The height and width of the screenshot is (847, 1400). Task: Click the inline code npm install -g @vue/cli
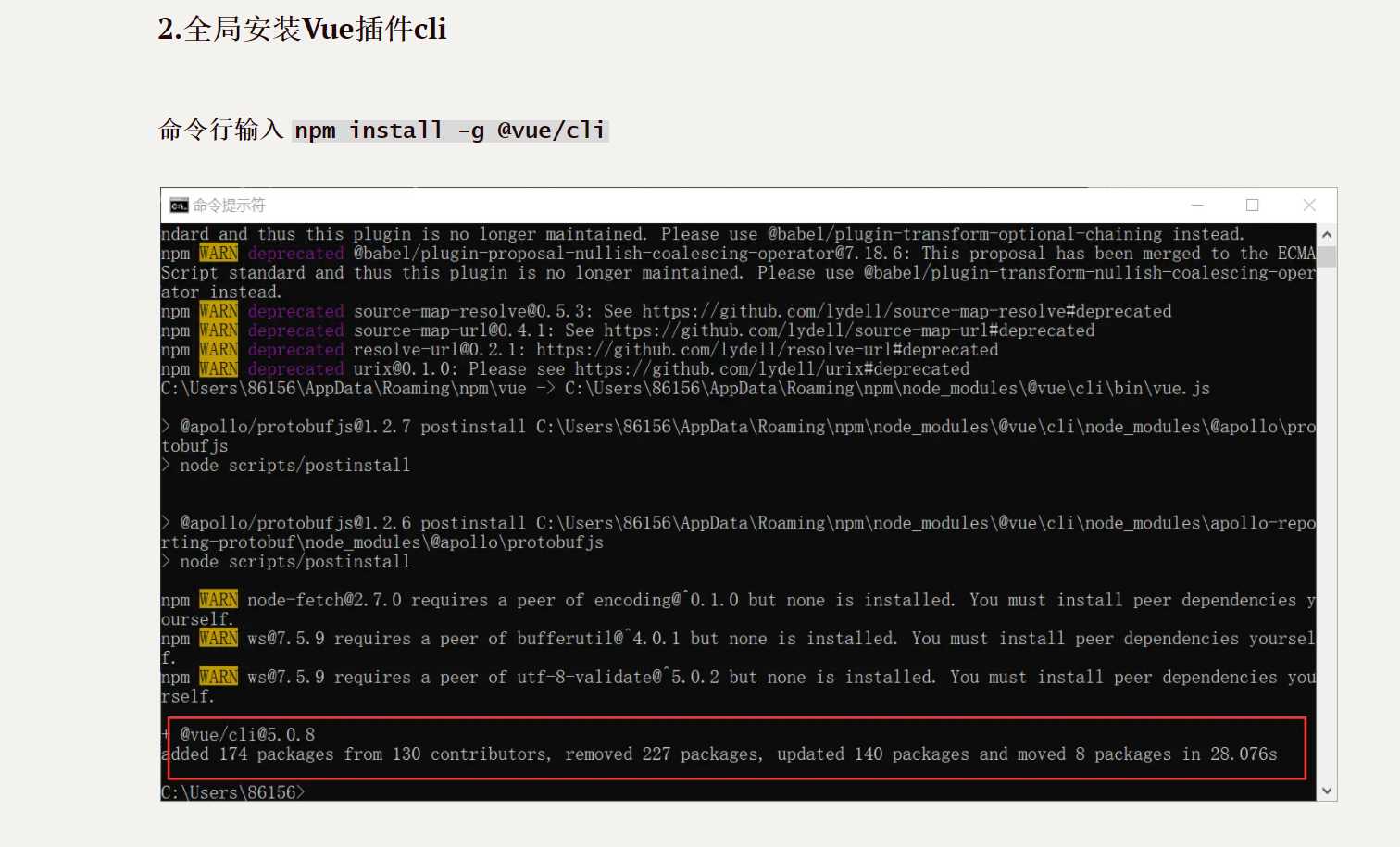click(450, 131)
